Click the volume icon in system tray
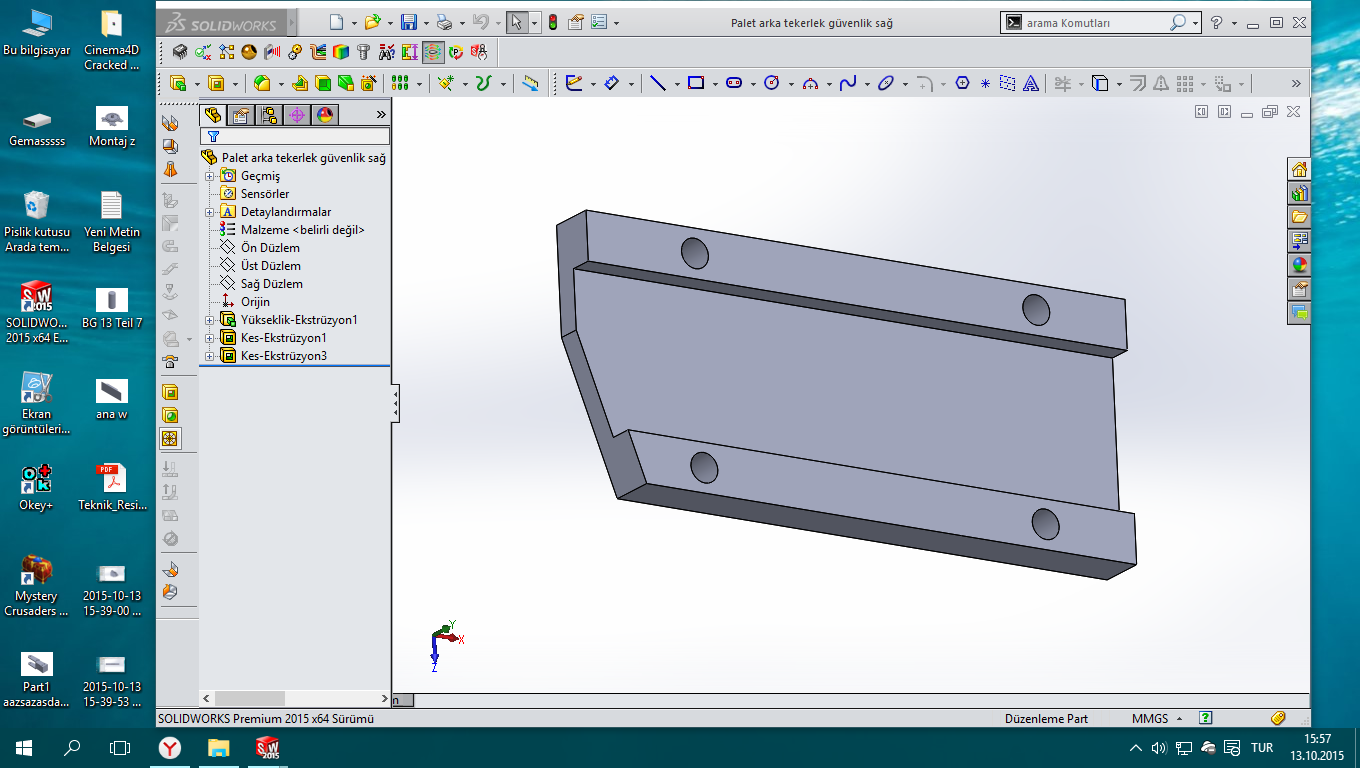The width and height of the screenshot is (1360, 768). tap(1159, 748)
